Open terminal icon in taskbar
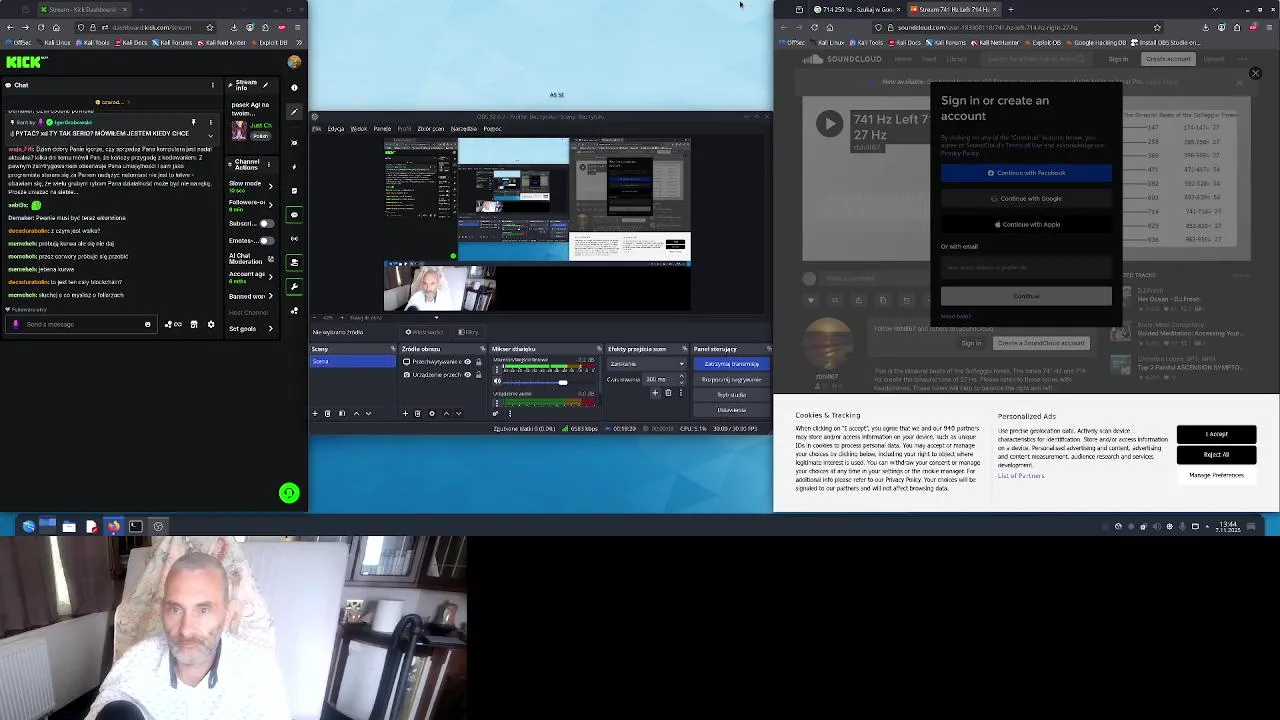The image size is (1280, 720). pos(136,526)
